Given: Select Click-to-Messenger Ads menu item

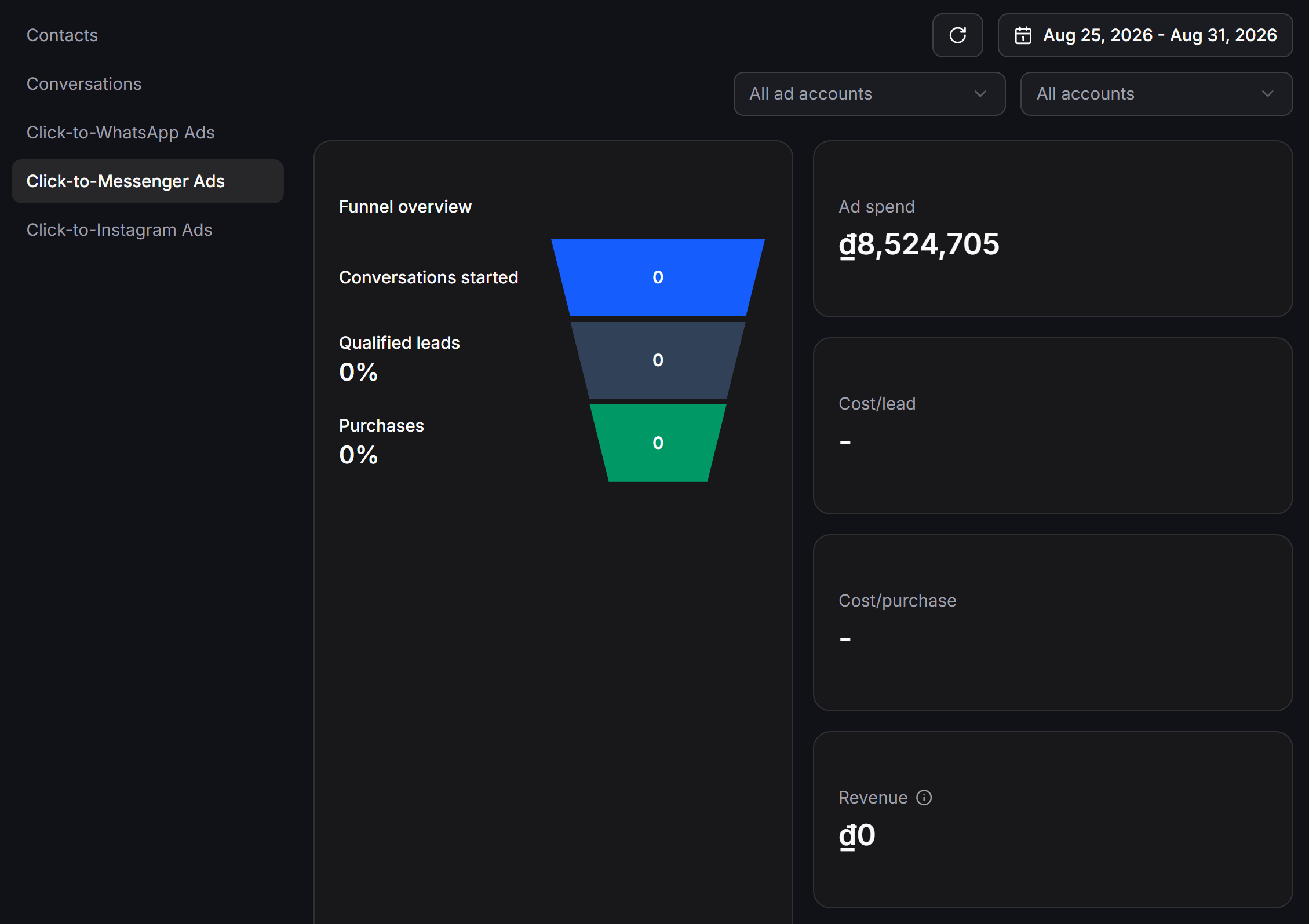Looking at the screenshot, I should (148, 181).
